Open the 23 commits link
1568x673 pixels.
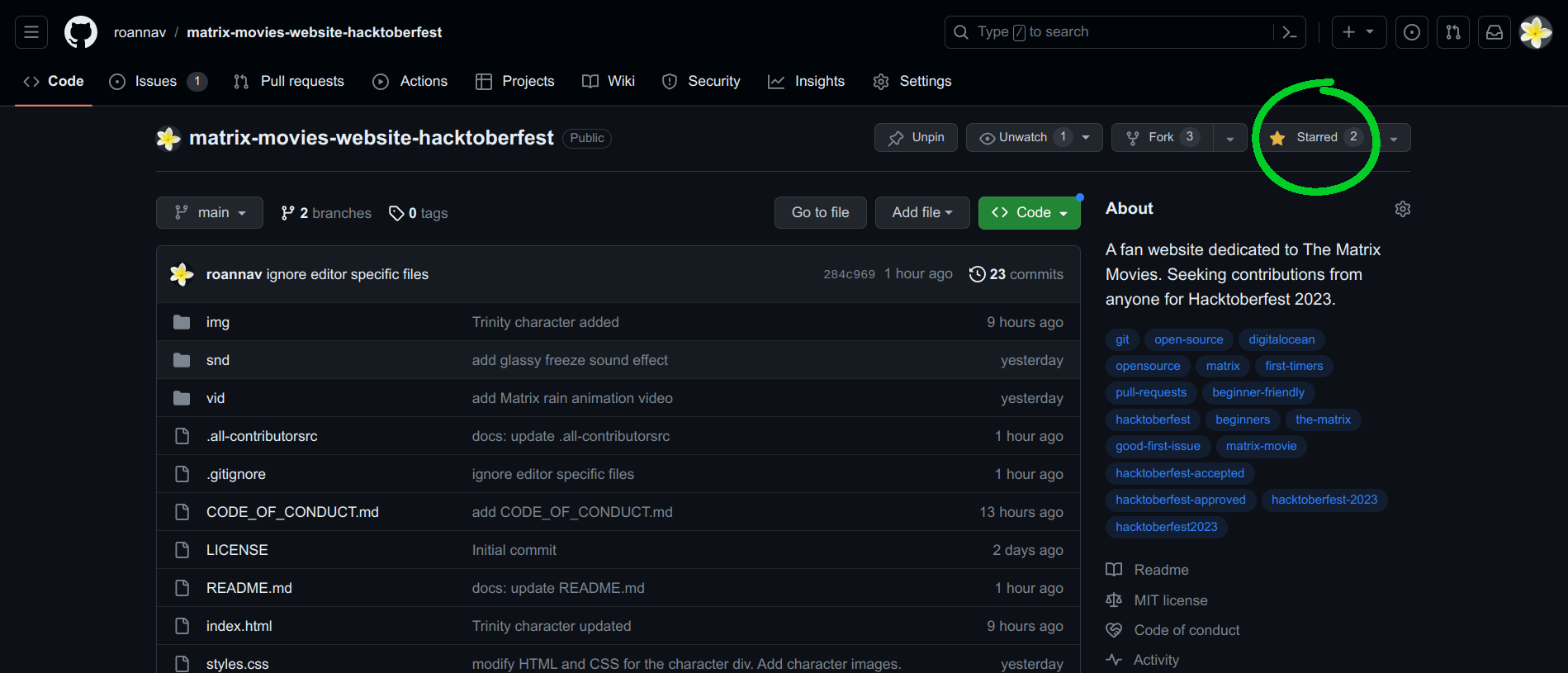(x=1016, y=274)
